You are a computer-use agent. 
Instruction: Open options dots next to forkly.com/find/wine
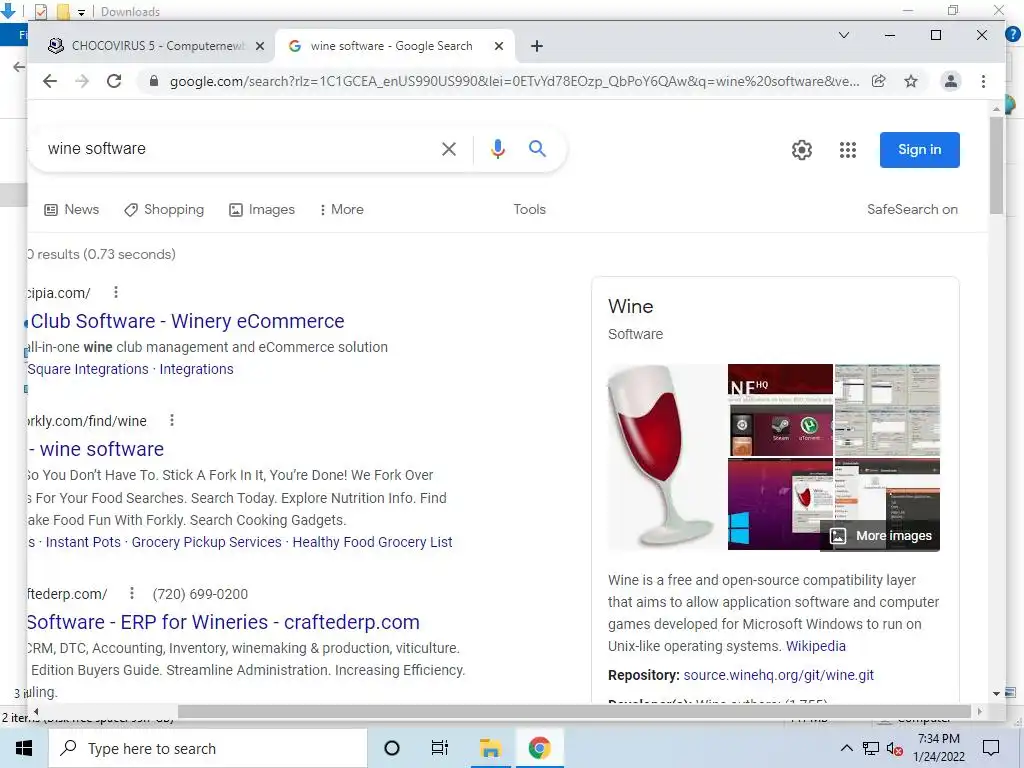pos(172,420)
